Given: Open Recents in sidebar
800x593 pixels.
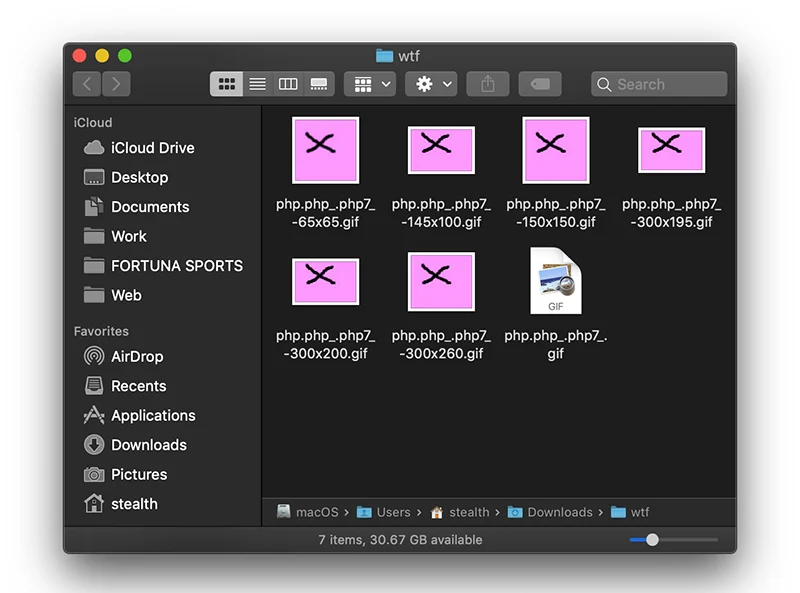Looking at the screenshot, I should tap(124, 386).
